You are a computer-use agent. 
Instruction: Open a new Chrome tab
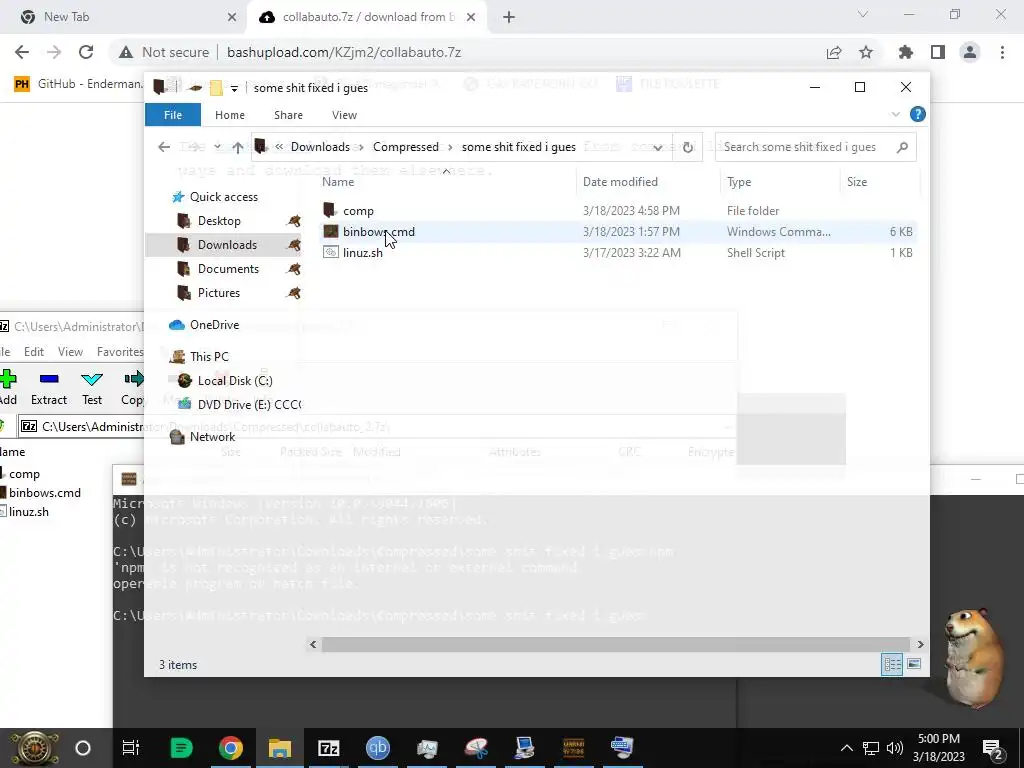(509, 17)
